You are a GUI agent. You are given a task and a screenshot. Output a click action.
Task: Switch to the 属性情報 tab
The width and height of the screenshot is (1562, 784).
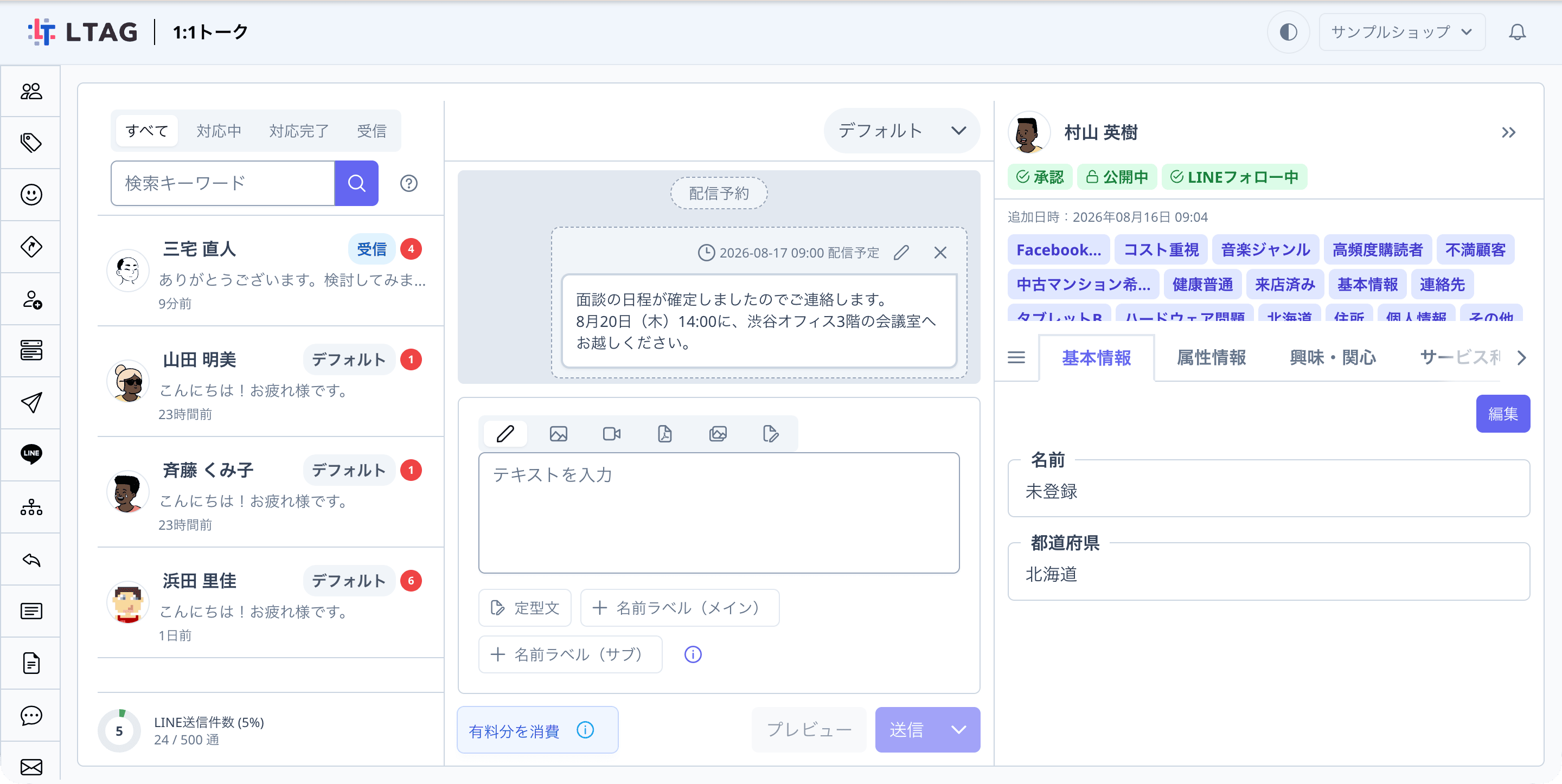coord(1211,358)
